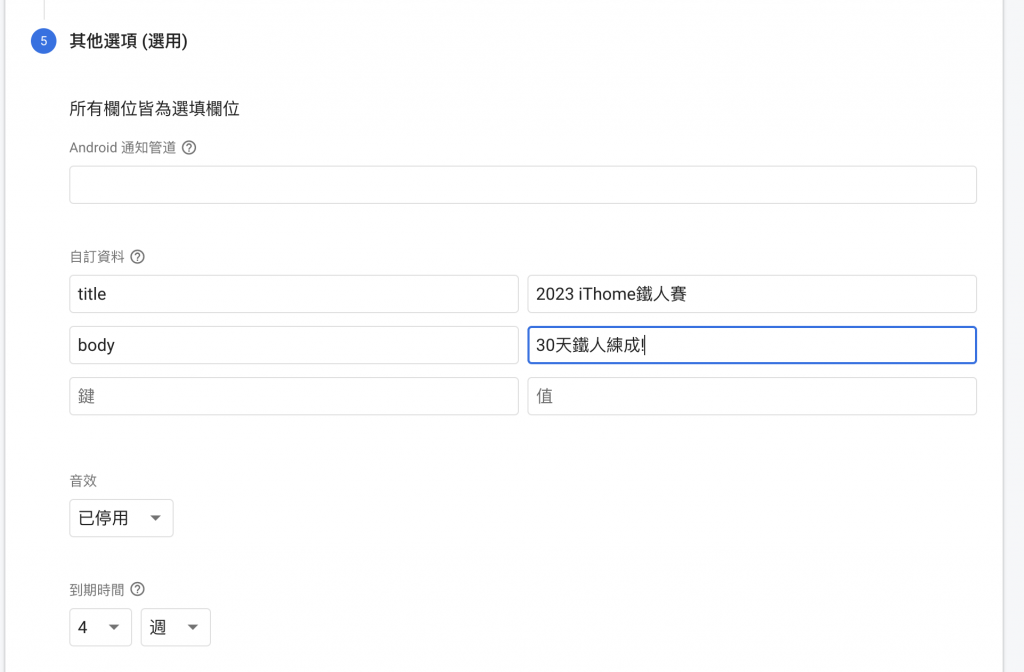Open the 音效 dropdown showing 已停用
1024x672 pixels.
121,518
